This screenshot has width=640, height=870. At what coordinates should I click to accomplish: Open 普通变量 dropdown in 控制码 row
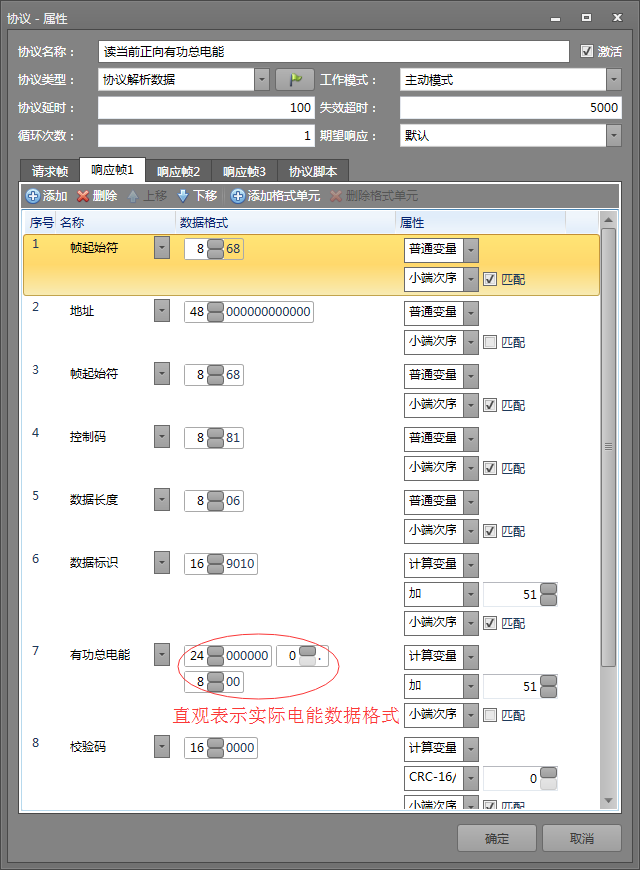[471, 439]
